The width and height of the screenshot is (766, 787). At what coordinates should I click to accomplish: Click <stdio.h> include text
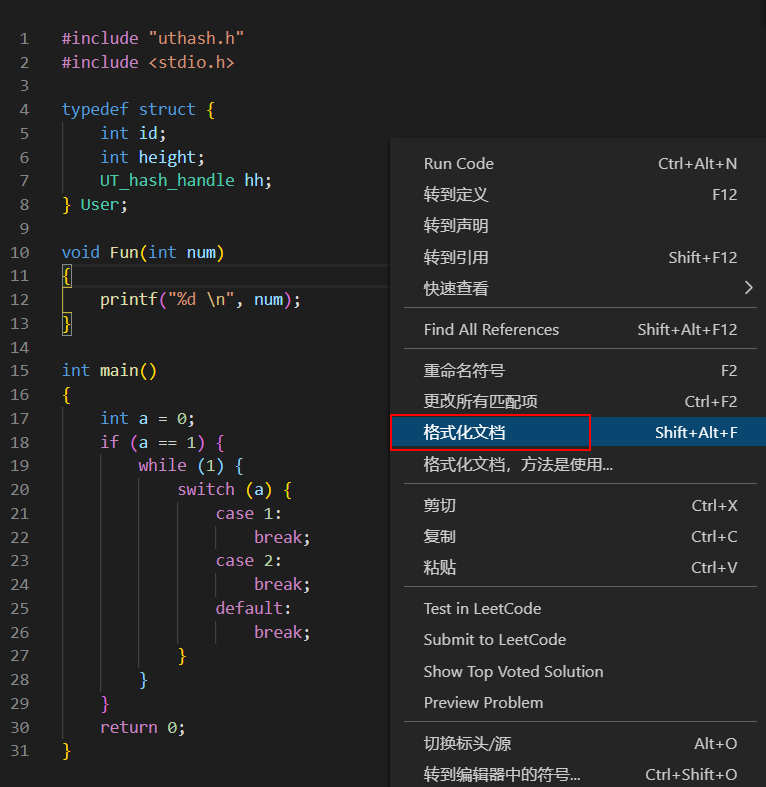click(191, 62)
